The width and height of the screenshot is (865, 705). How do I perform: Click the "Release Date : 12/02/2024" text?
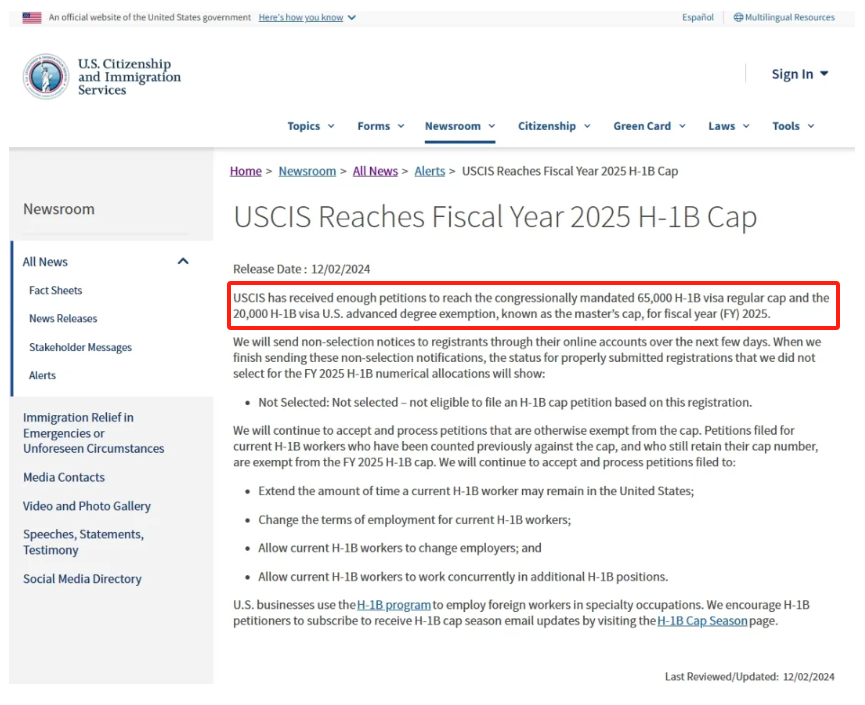[x=302, y=269]
